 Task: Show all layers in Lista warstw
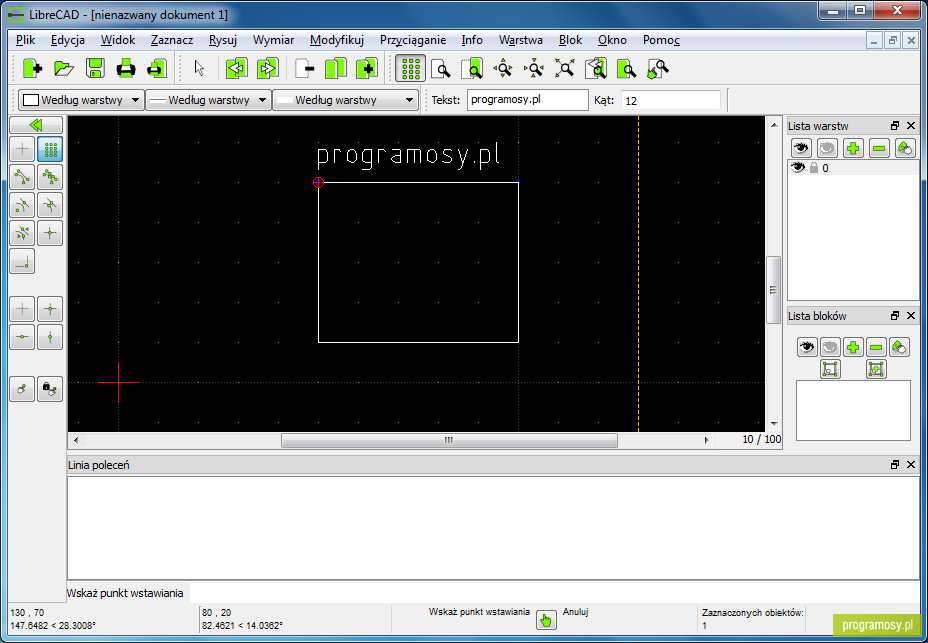coord(801,147)
